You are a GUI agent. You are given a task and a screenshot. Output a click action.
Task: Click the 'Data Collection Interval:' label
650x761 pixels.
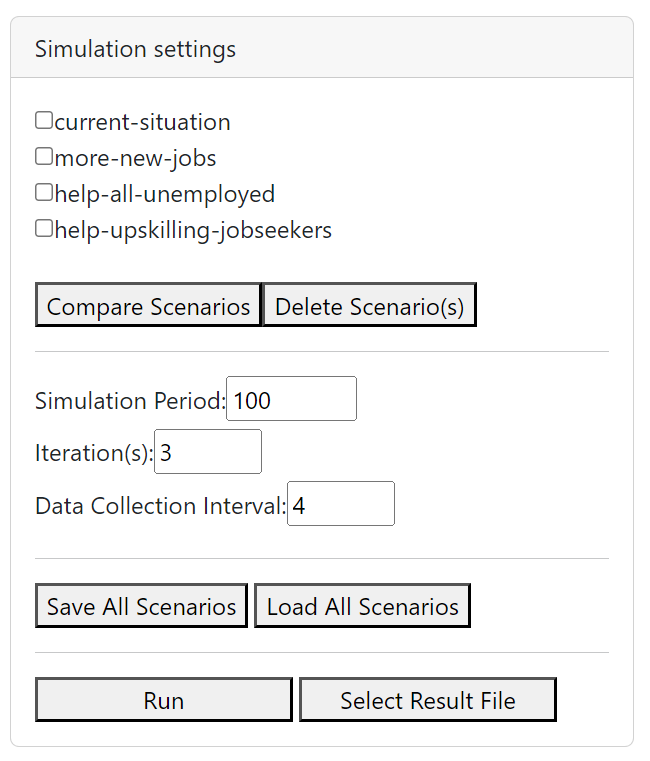coord(160,506)
